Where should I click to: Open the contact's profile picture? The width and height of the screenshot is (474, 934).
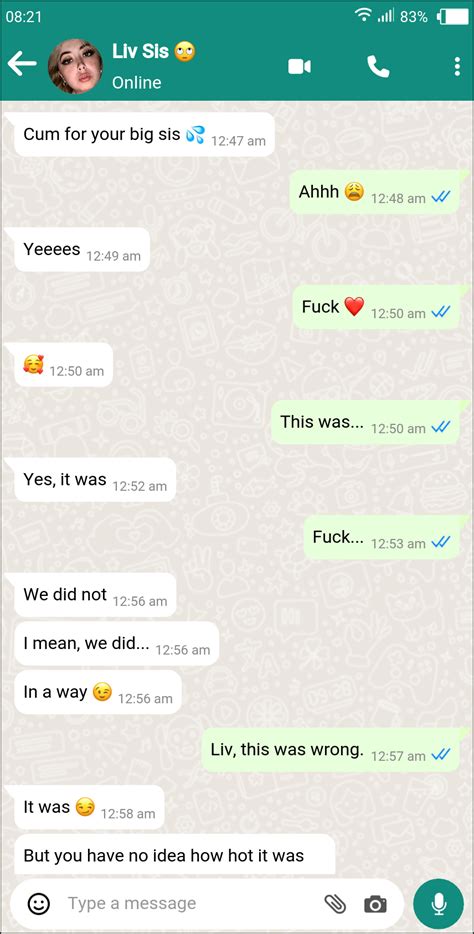point(75,66)
